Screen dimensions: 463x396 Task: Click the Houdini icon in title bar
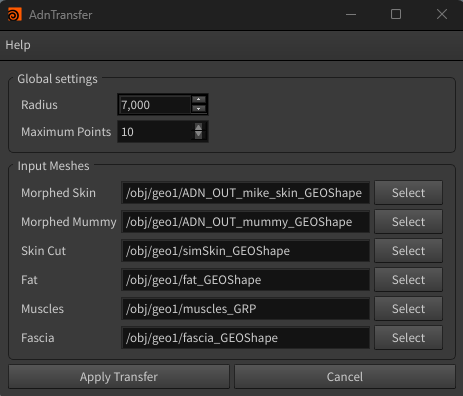click(14, 15)
